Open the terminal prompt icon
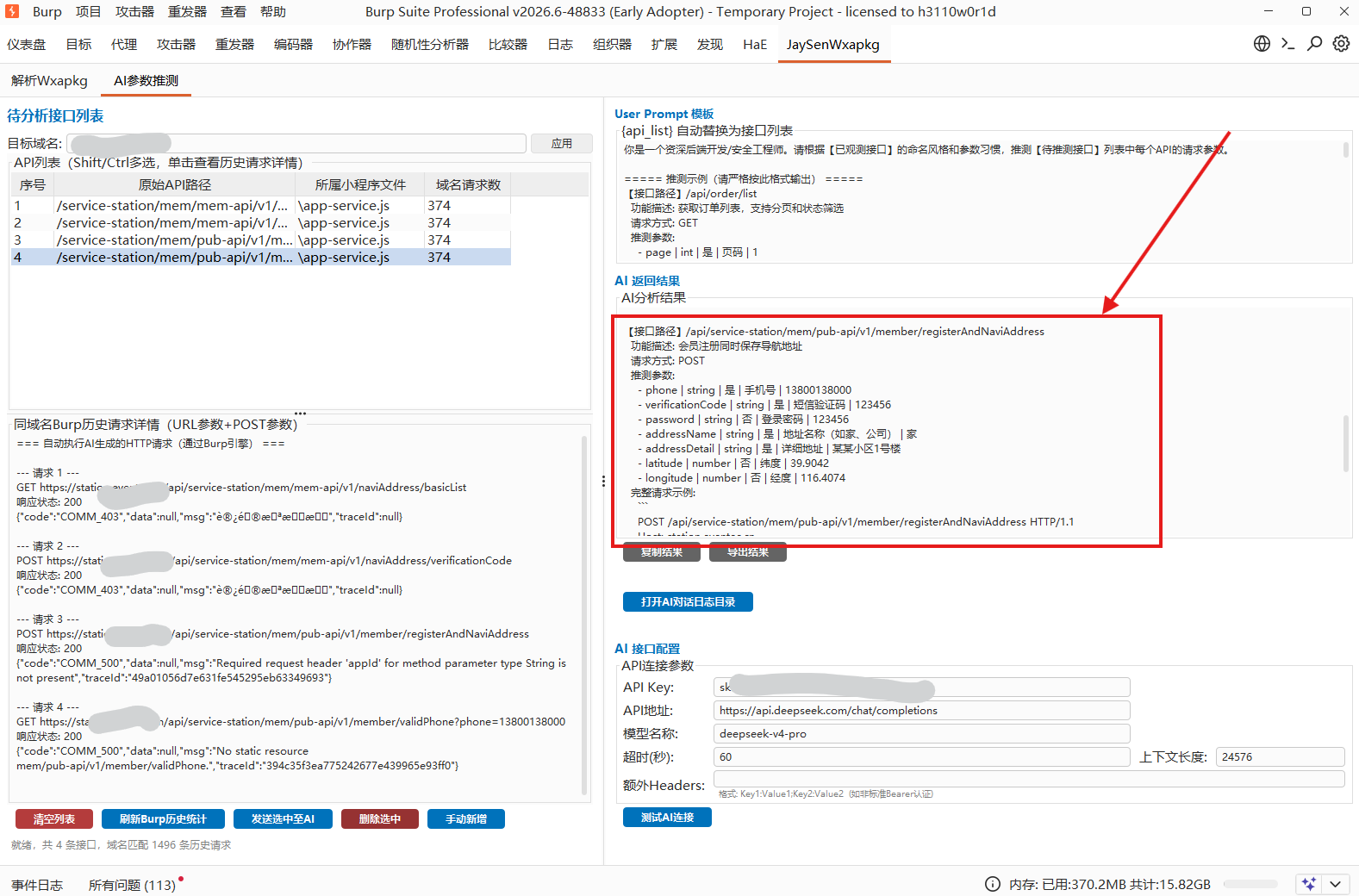 [x=1288, y=44]
